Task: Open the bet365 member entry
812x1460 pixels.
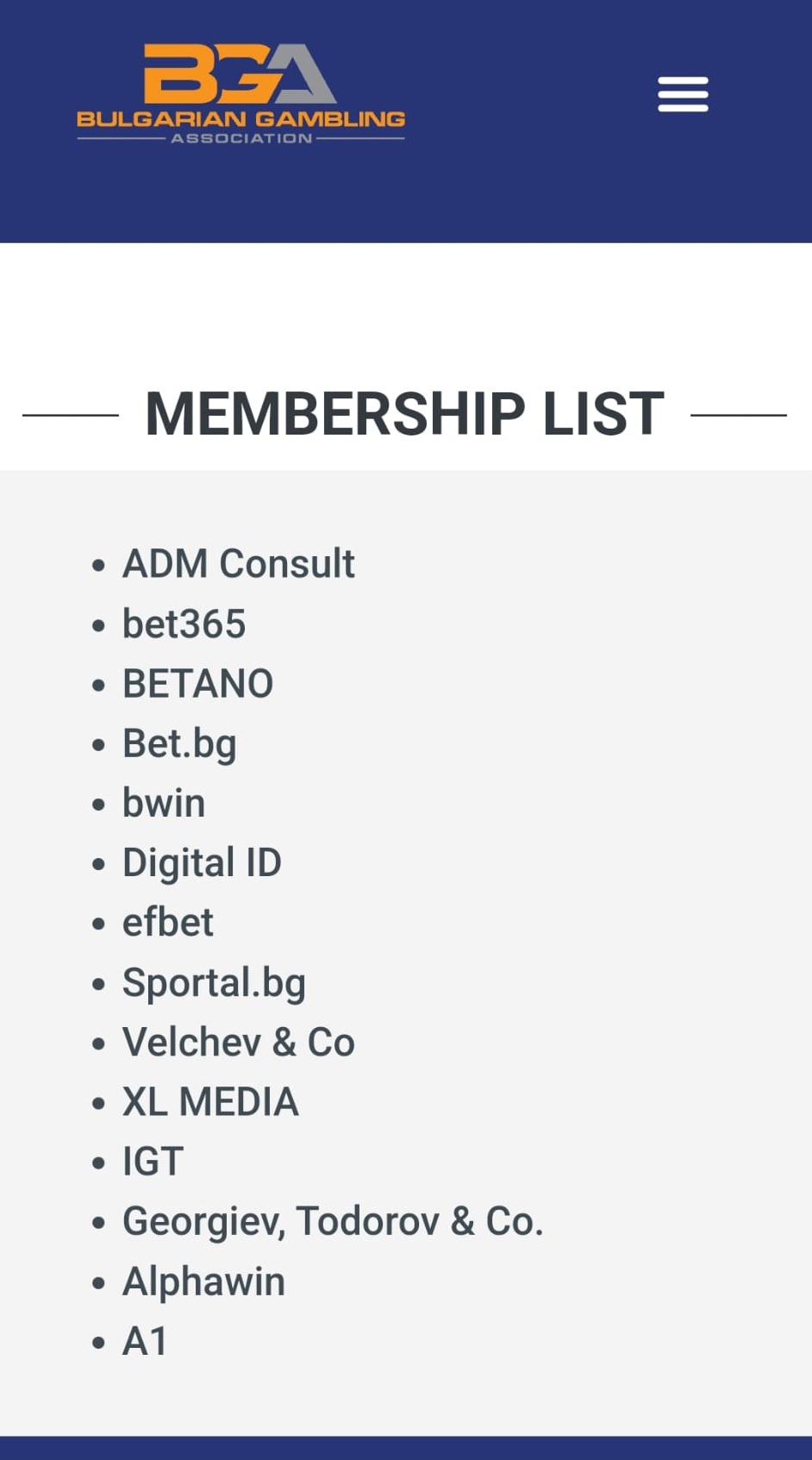Action: click(184, 623)
